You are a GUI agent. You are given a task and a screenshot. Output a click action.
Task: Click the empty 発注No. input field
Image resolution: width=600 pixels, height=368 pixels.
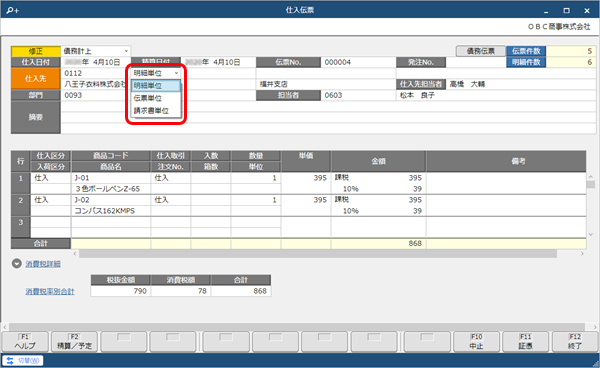tap(476, 62)
